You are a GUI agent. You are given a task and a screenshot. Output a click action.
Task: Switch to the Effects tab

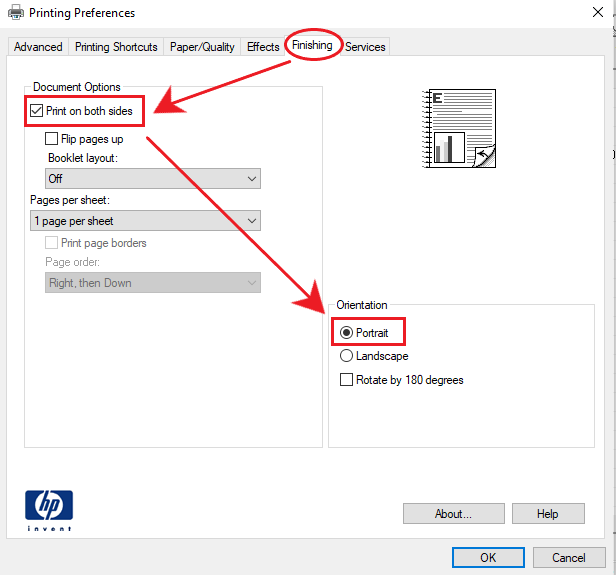(x=263, y=47)
